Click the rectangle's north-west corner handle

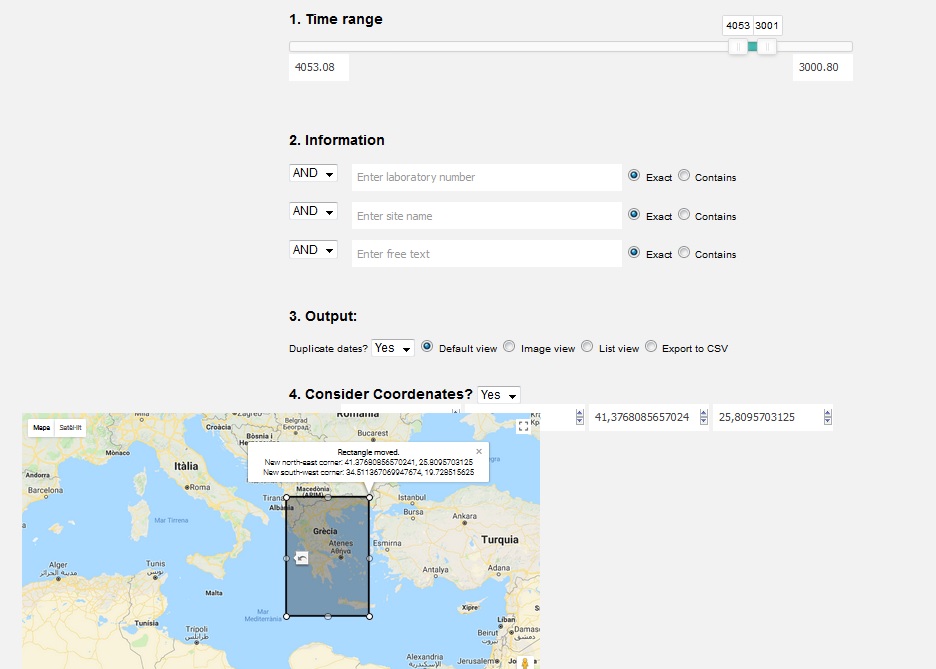287,497
